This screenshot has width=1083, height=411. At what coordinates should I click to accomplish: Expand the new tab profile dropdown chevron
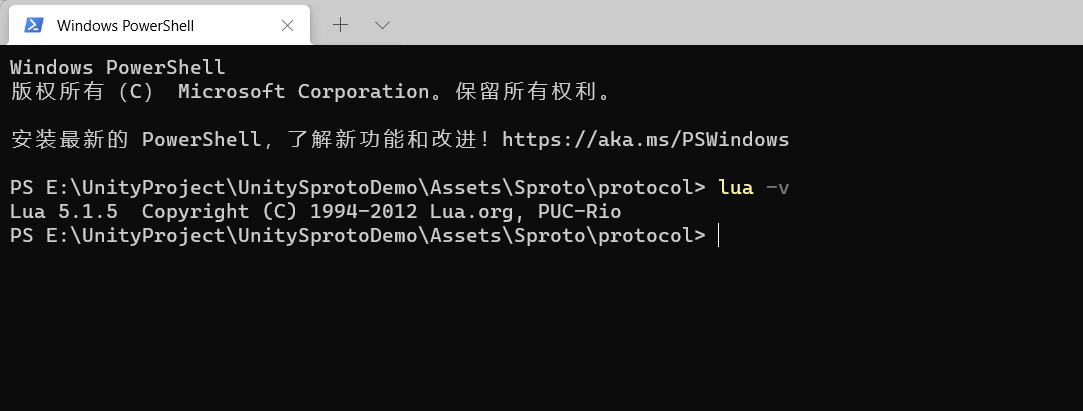point(382,25)
